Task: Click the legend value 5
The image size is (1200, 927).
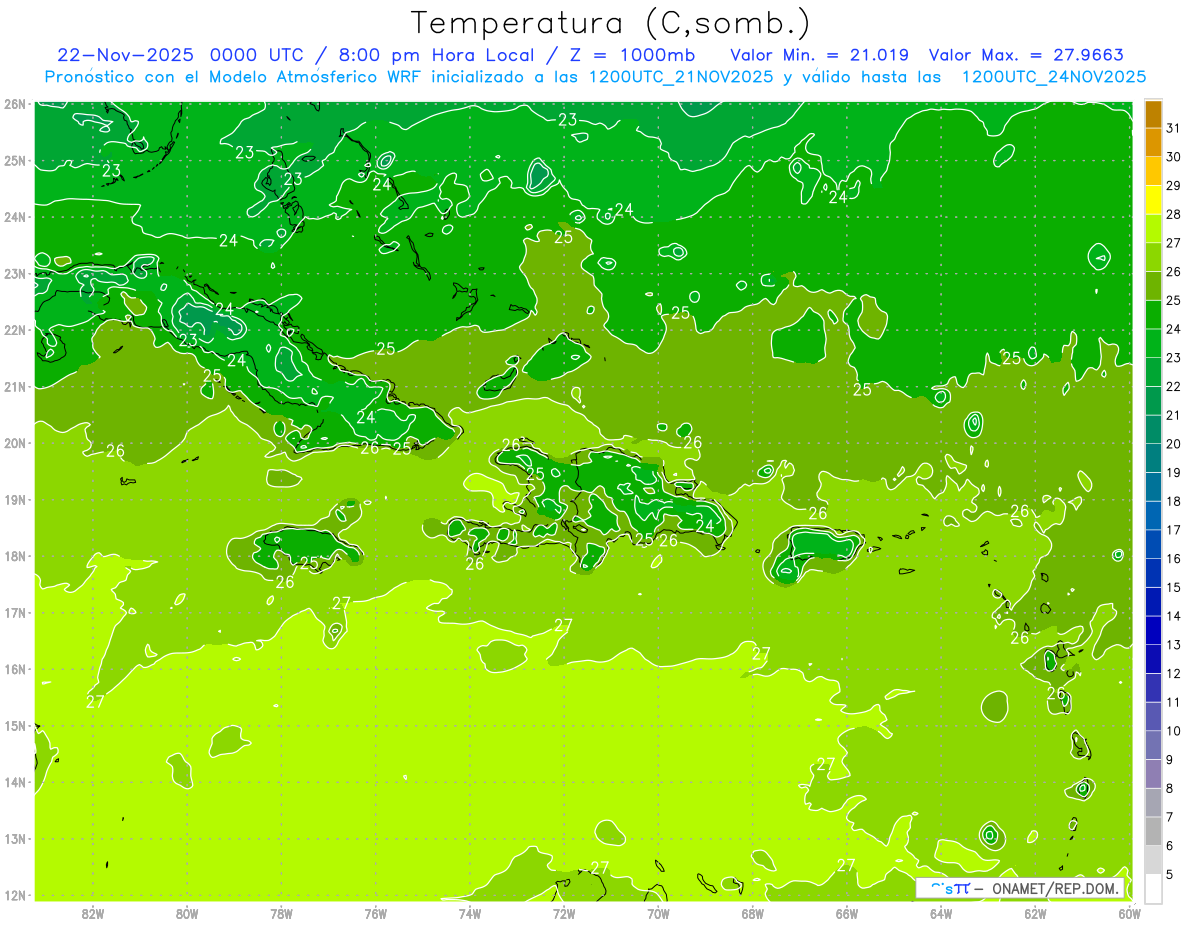Action: 1170,874
